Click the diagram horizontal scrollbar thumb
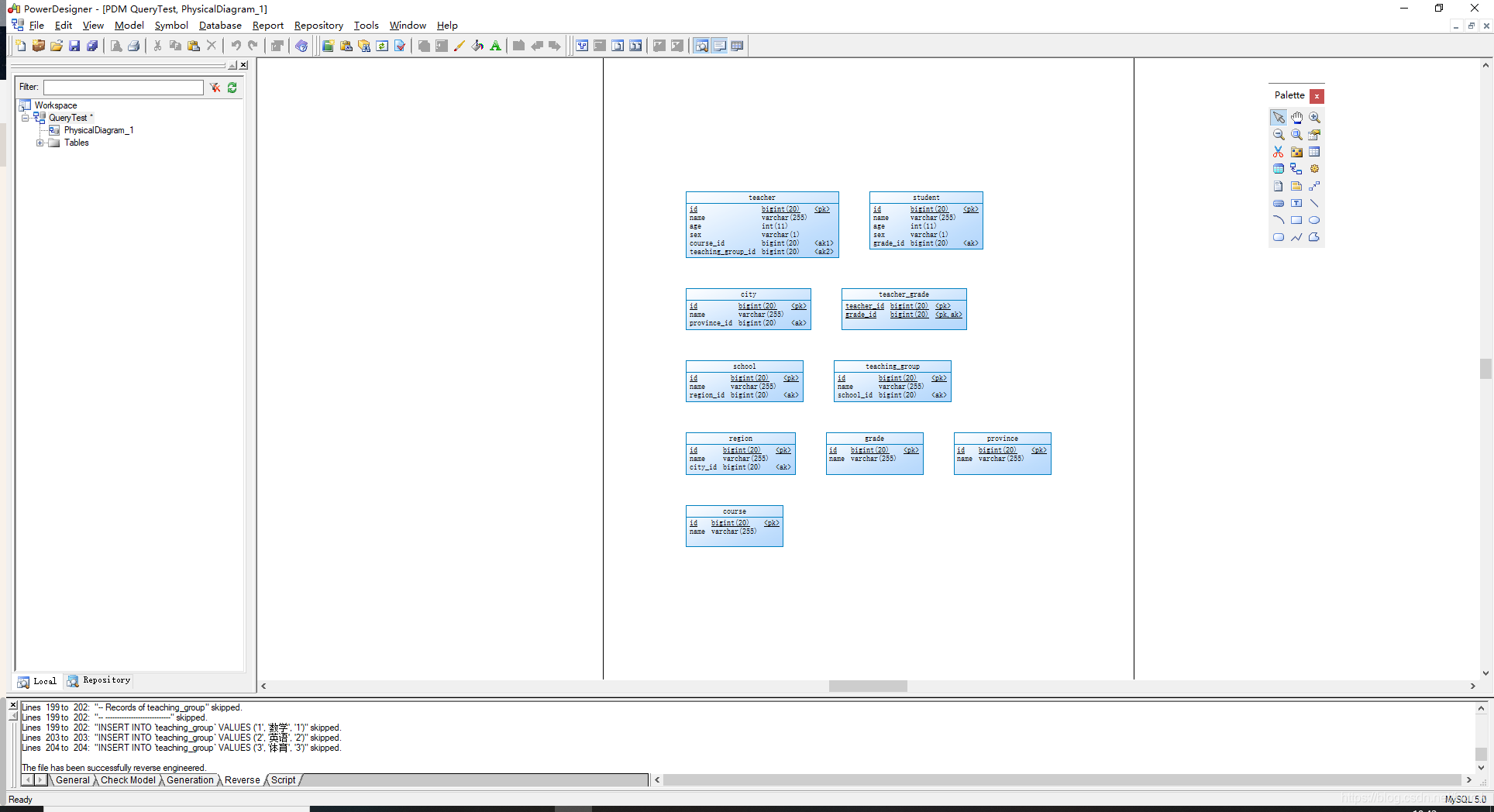This screenshot has width=1494, height=812. (868, 686)
